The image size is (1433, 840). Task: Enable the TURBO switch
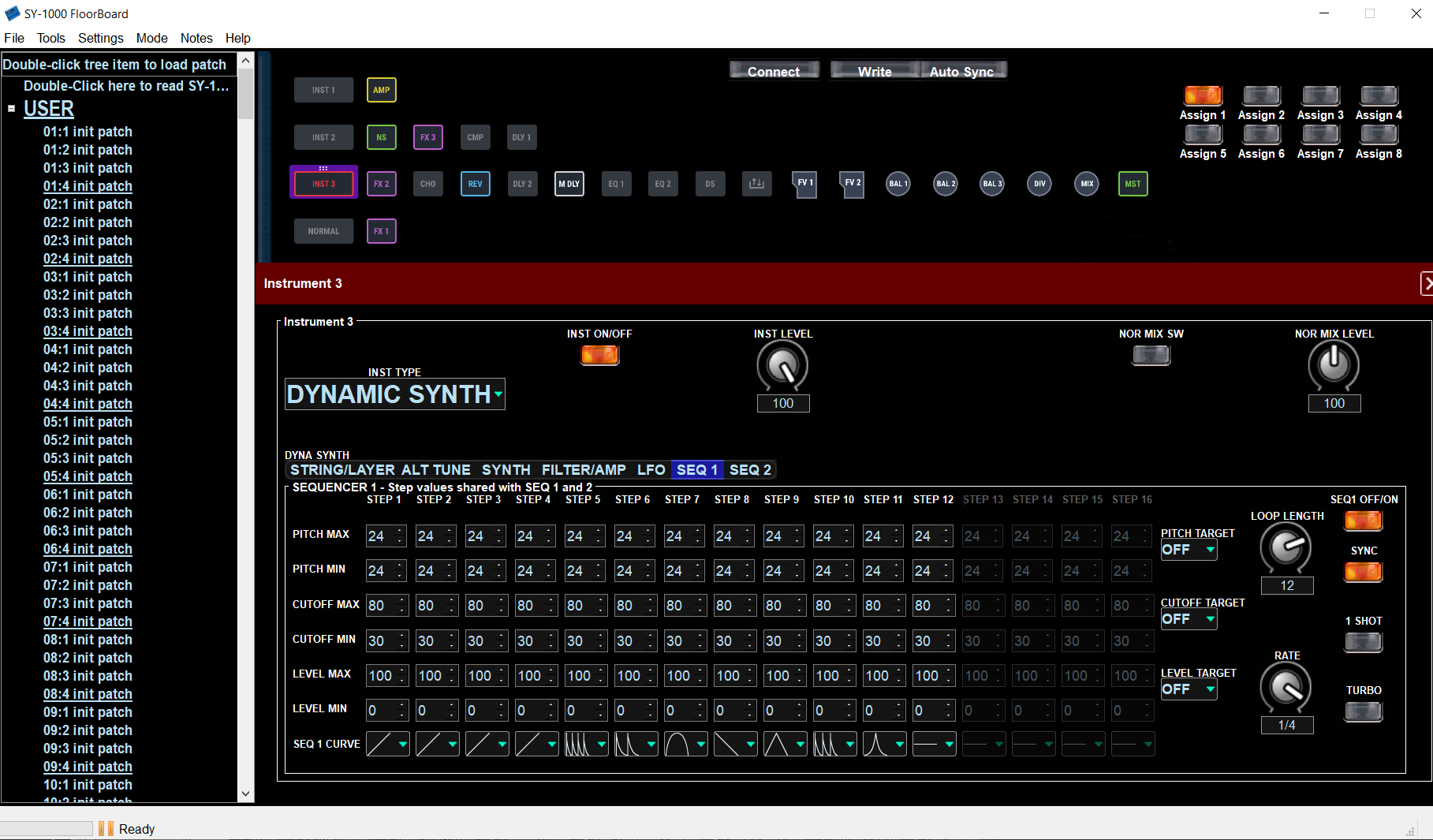[x=1364, y=711]
